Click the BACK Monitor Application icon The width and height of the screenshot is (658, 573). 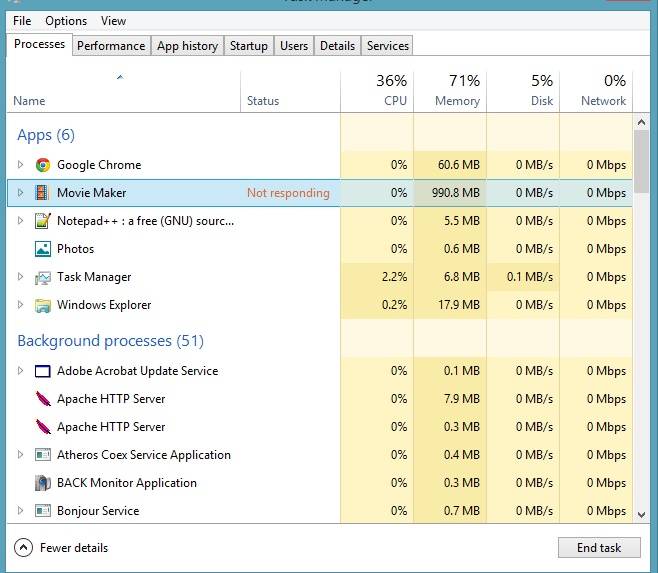pos(43,483)
